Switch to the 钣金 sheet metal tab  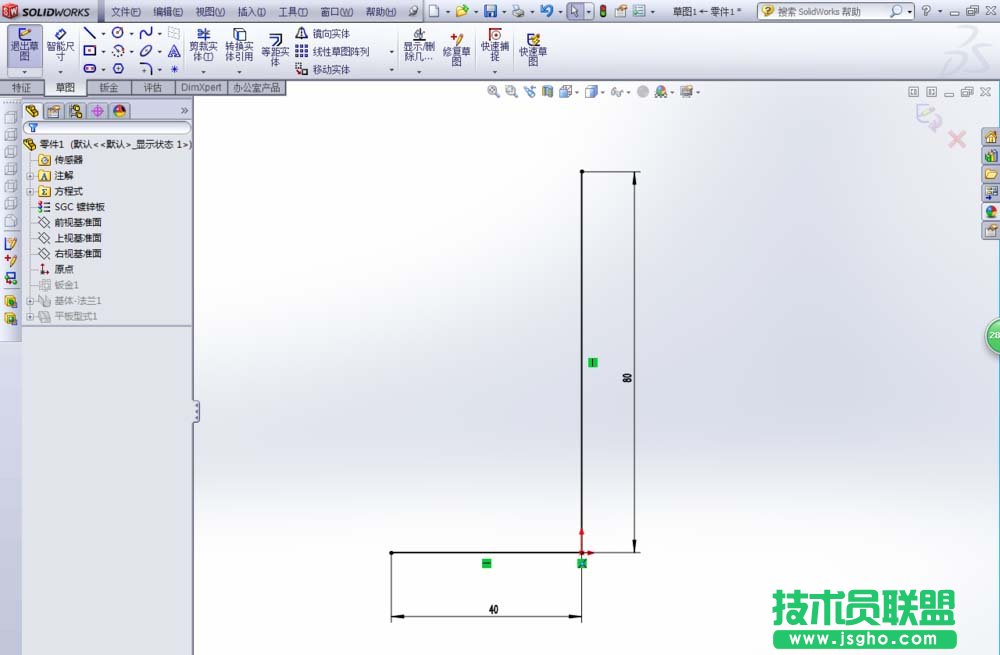109,87
